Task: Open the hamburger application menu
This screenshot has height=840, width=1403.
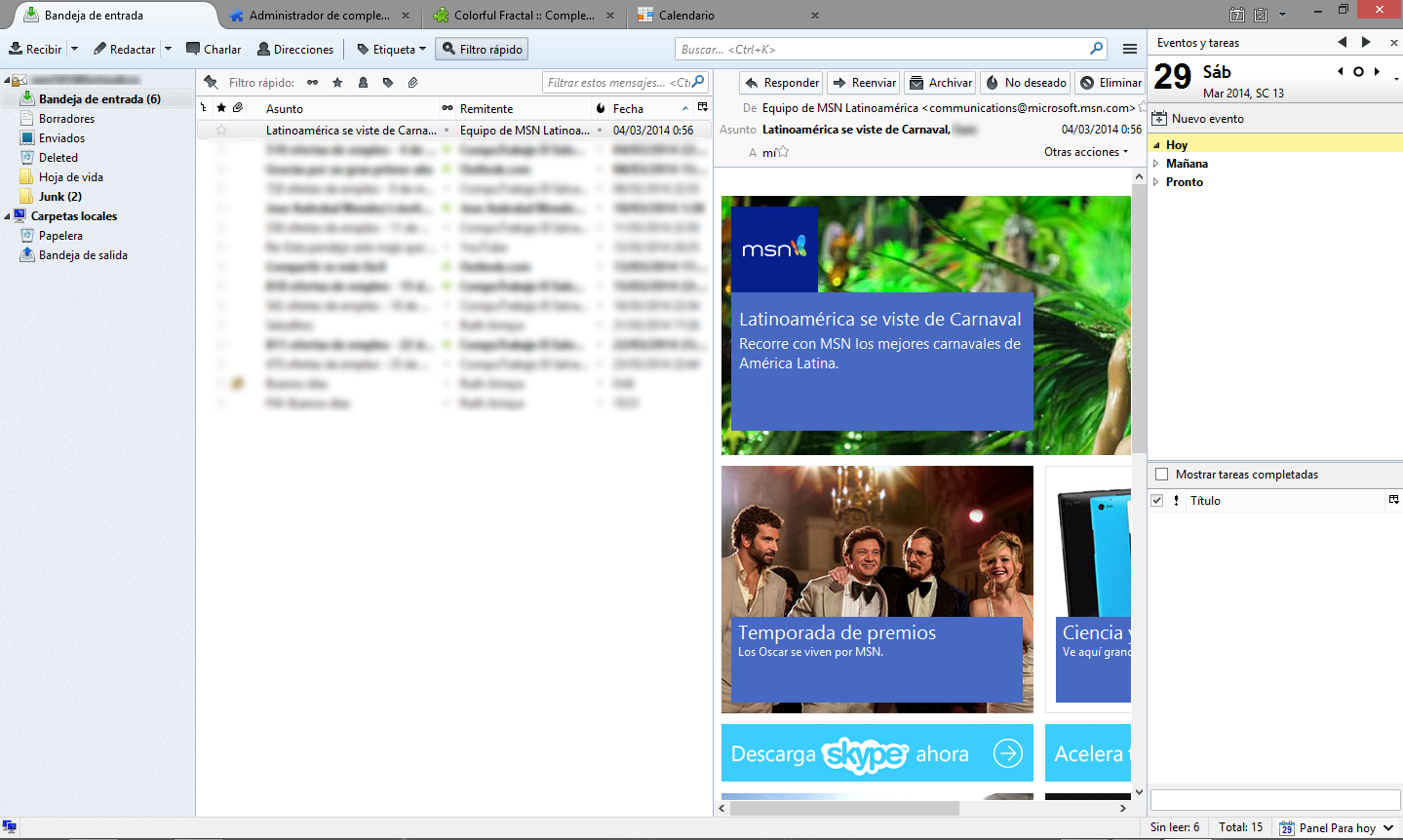Action: [1130, 49]
